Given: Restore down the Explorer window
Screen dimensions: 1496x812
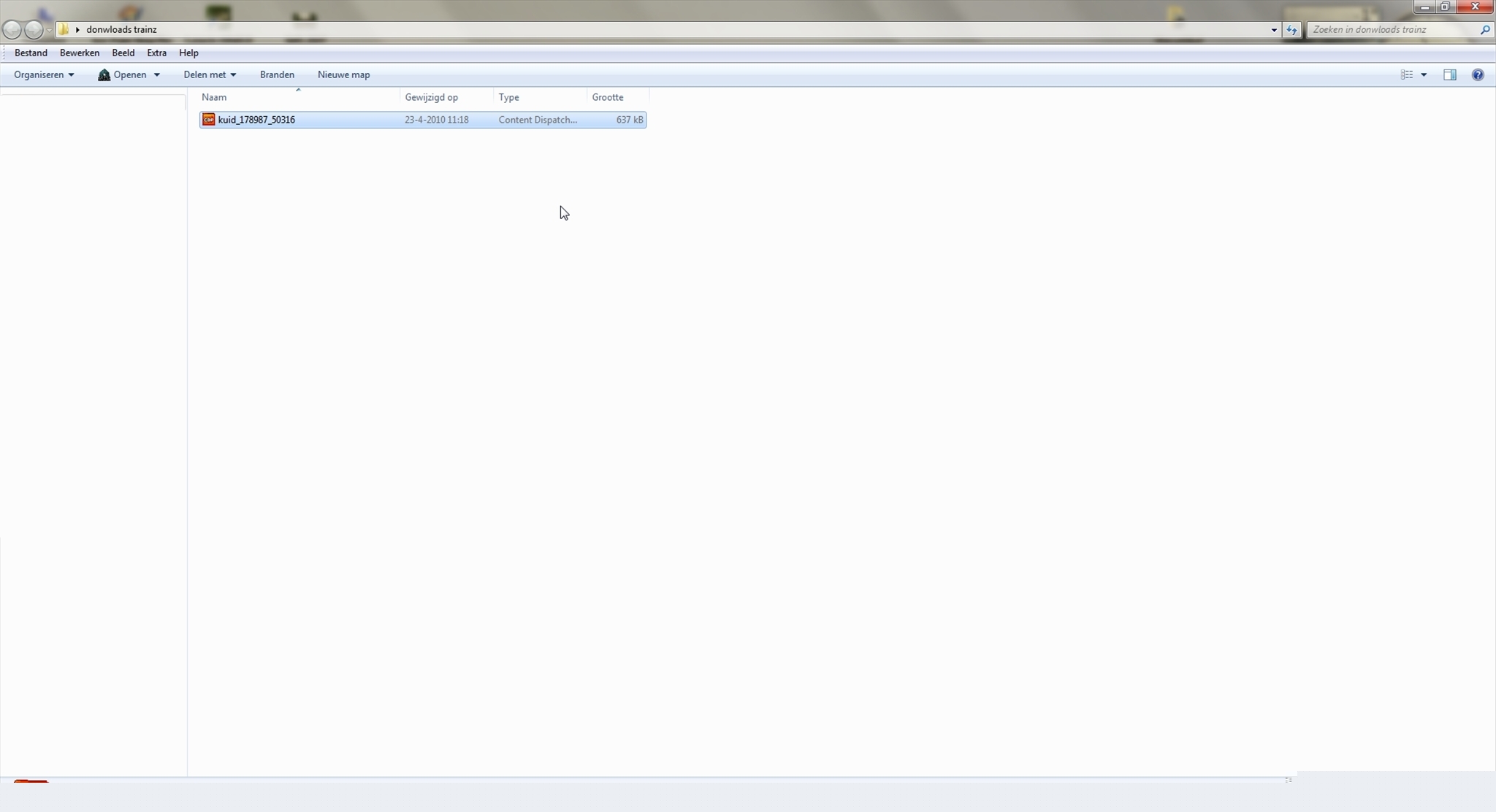Looking at the screenshot, I should [x=1445, y=7].
